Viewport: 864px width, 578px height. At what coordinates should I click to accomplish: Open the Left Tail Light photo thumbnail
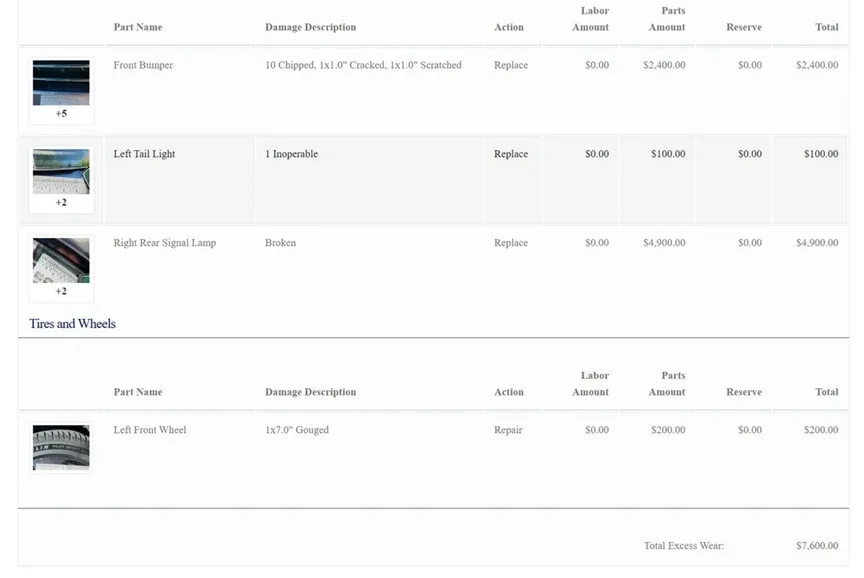click(61, 171)
